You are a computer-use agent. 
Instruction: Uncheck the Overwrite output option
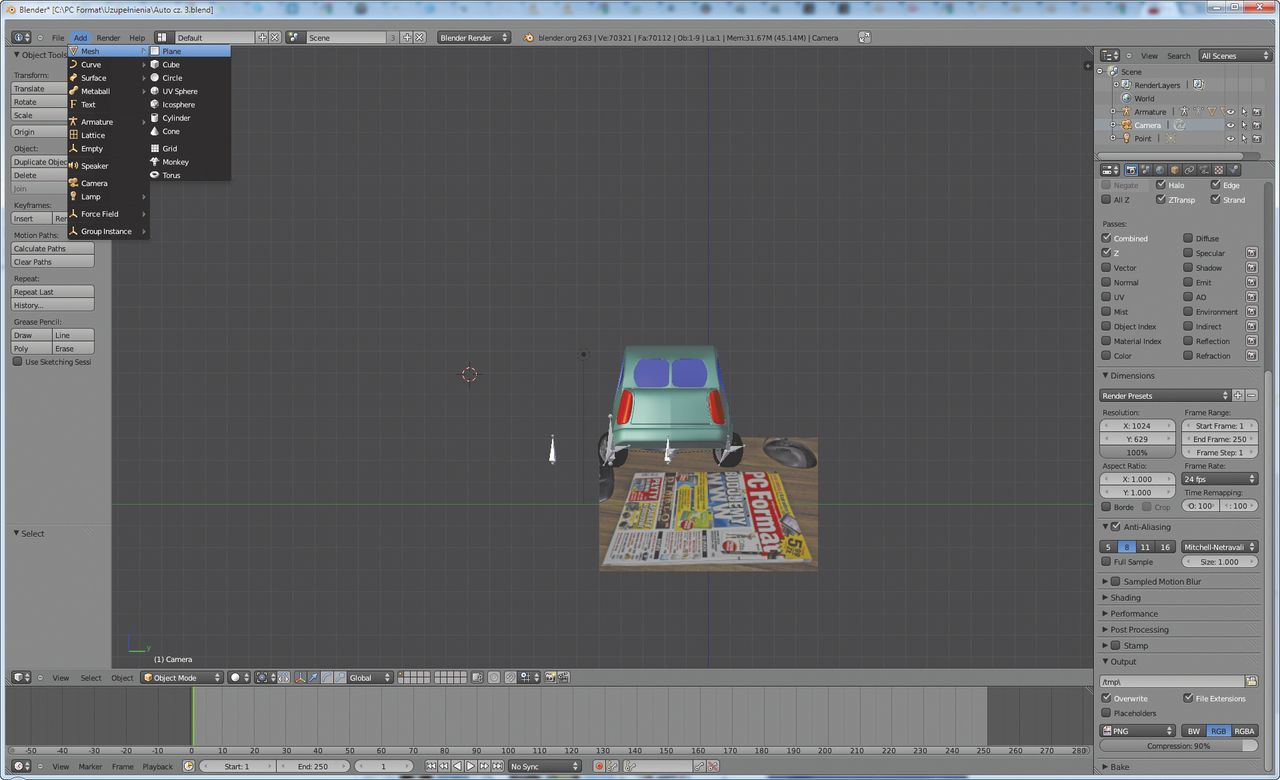tap(1106, 698)
